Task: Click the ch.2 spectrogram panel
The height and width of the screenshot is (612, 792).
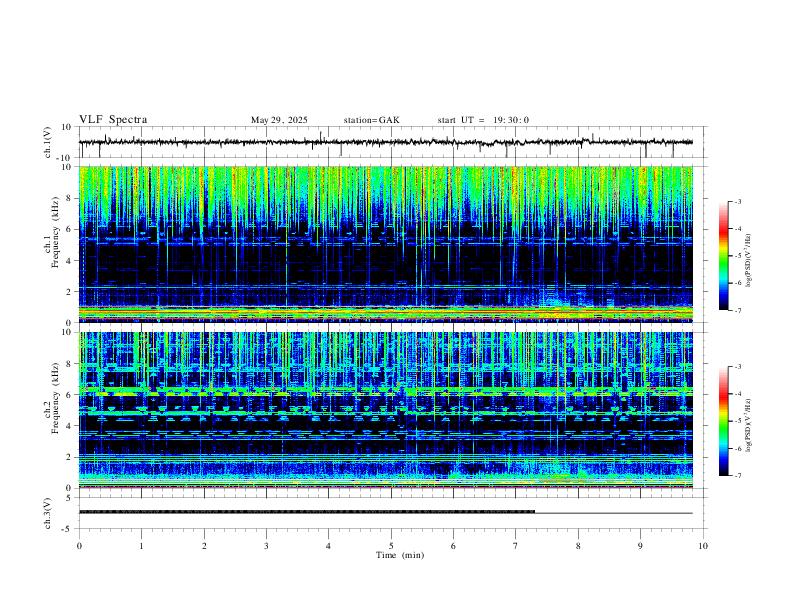Action: pos(385,410)
